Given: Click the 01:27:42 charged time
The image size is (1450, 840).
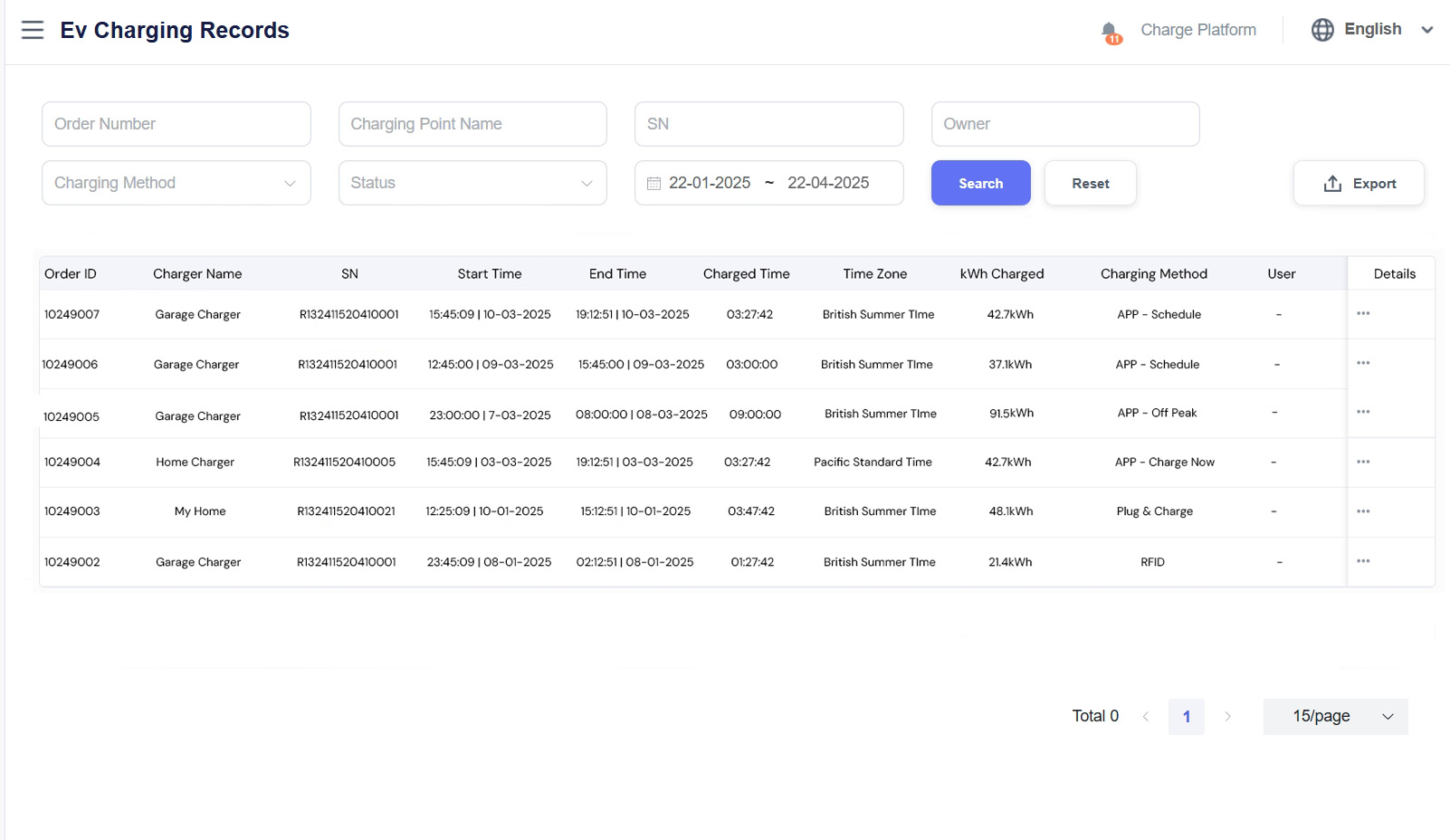Looking at the screenshot, I should click(x=752, y=562).
